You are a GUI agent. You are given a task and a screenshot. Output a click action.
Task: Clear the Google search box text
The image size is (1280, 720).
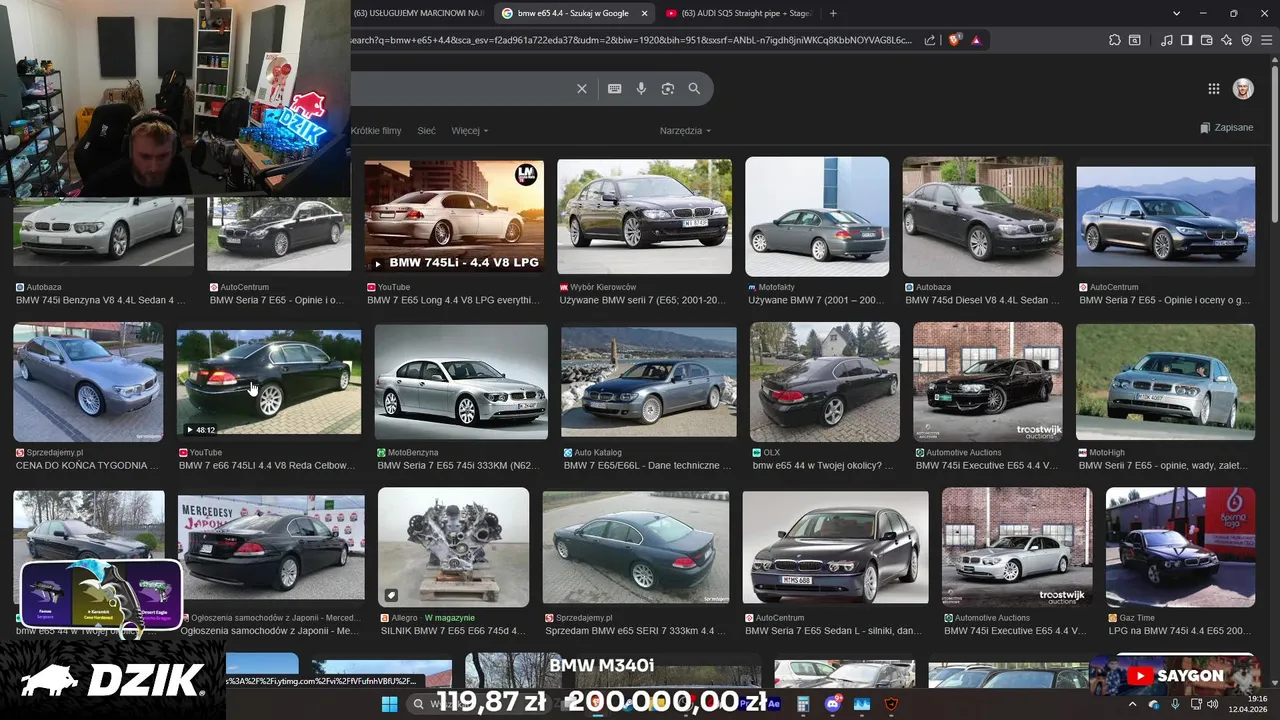coord(582,89)
